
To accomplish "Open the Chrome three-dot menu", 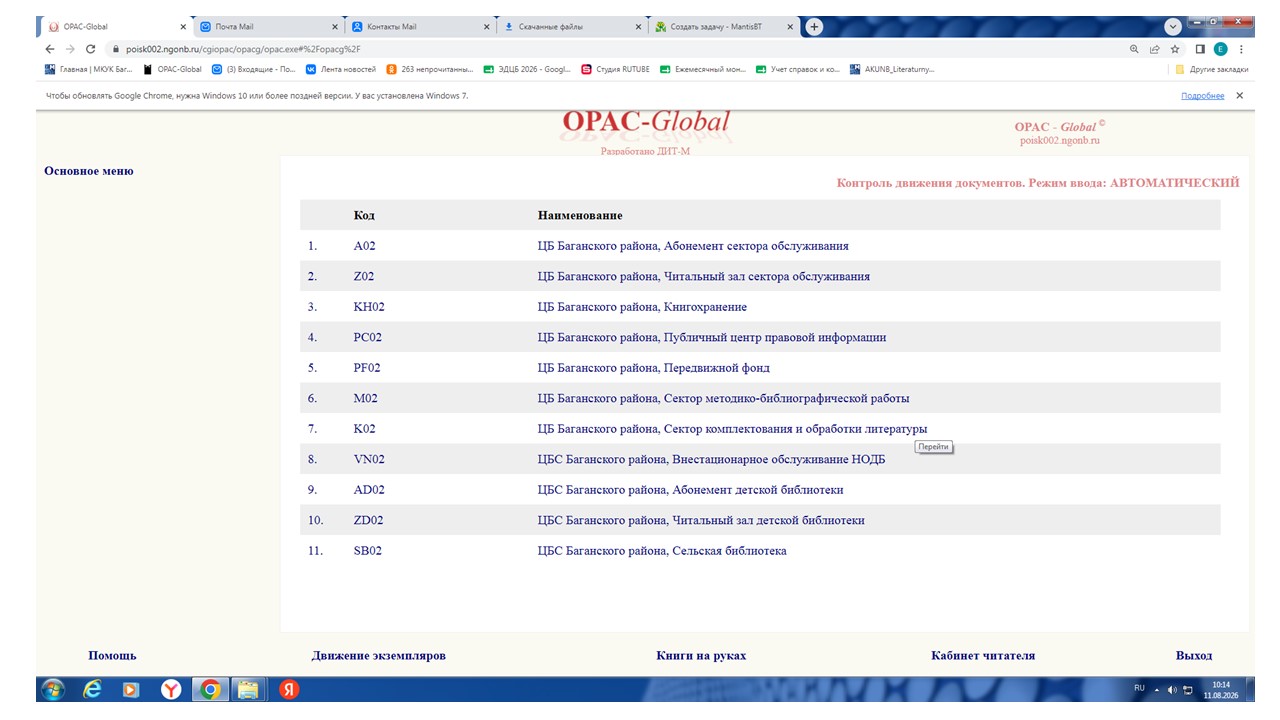I will (1241, 48).
